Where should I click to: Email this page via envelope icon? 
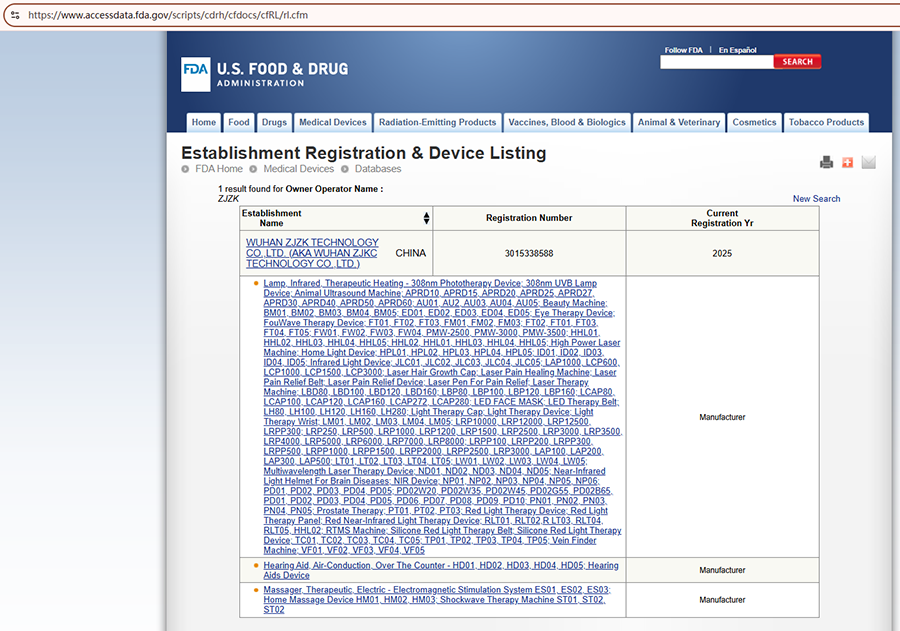point(868,162)
